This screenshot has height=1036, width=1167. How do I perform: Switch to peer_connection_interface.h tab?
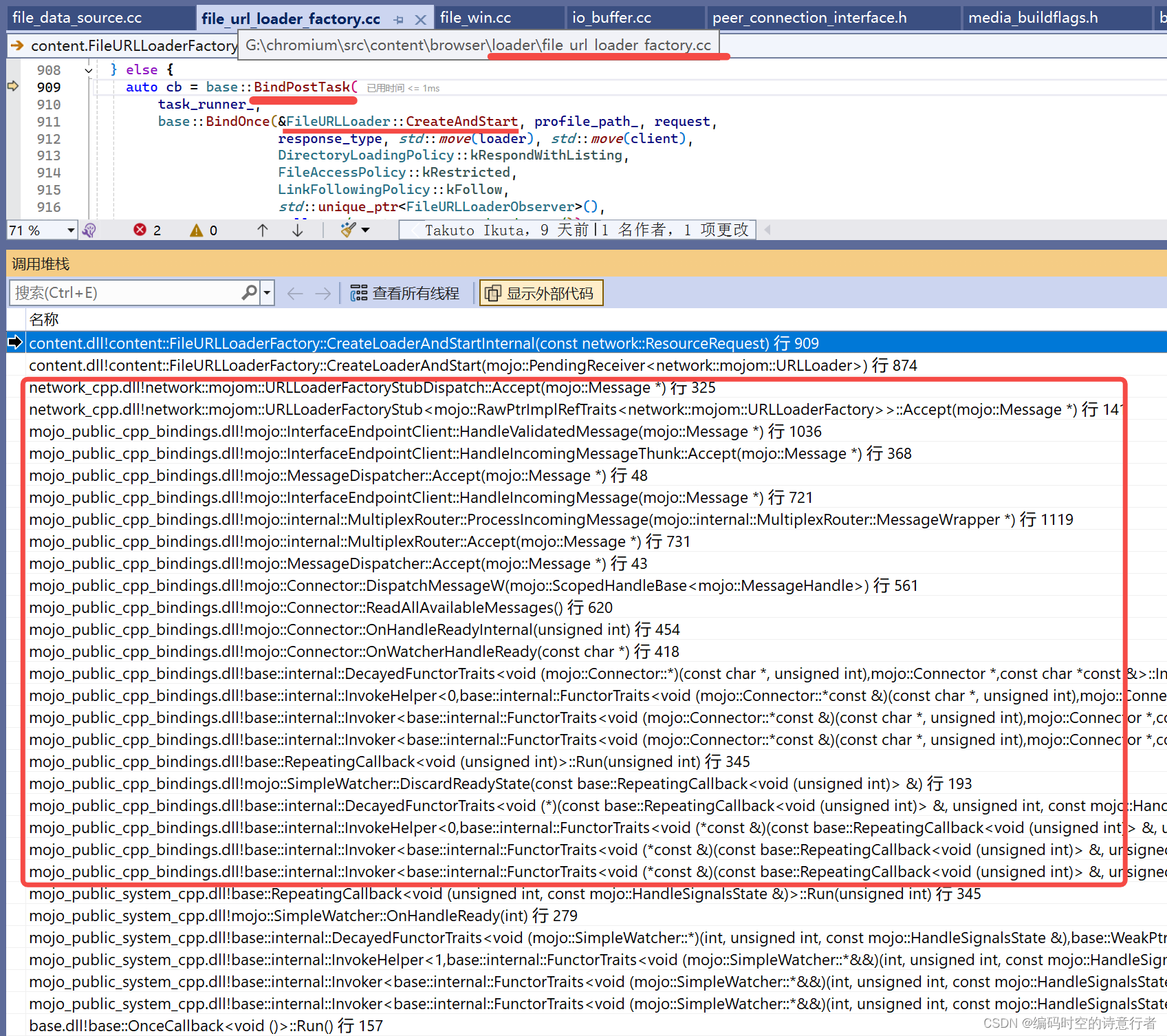point(809,18)
